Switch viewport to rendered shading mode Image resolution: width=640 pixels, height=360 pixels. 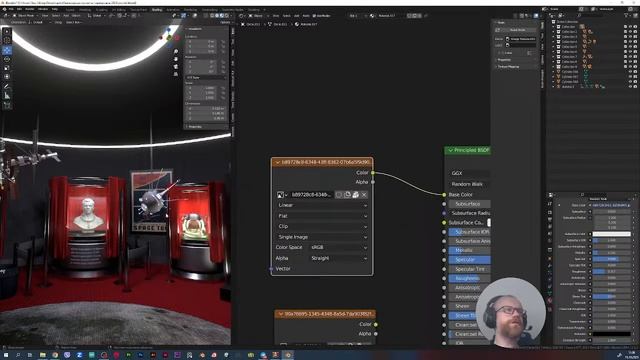(227, 16)
